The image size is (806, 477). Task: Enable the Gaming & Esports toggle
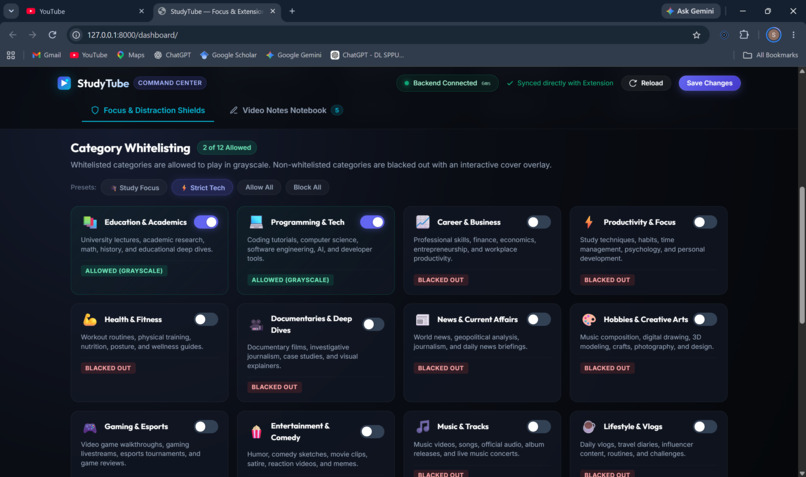point(206,427)
